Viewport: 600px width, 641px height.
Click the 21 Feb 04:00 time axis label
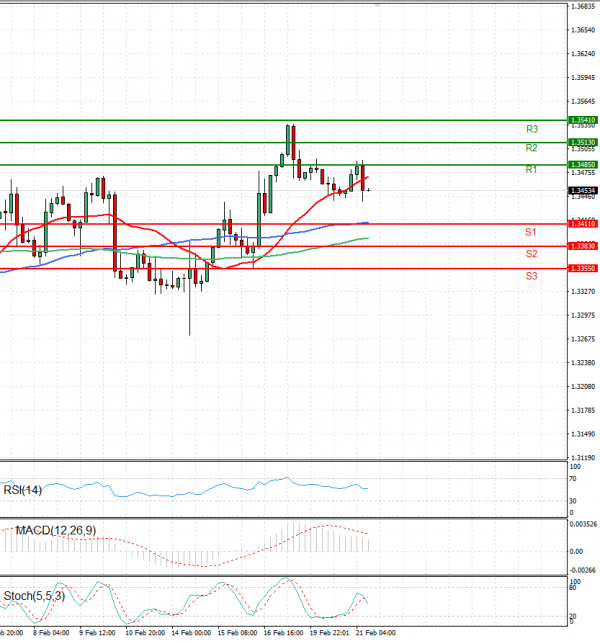pos(376,633)
